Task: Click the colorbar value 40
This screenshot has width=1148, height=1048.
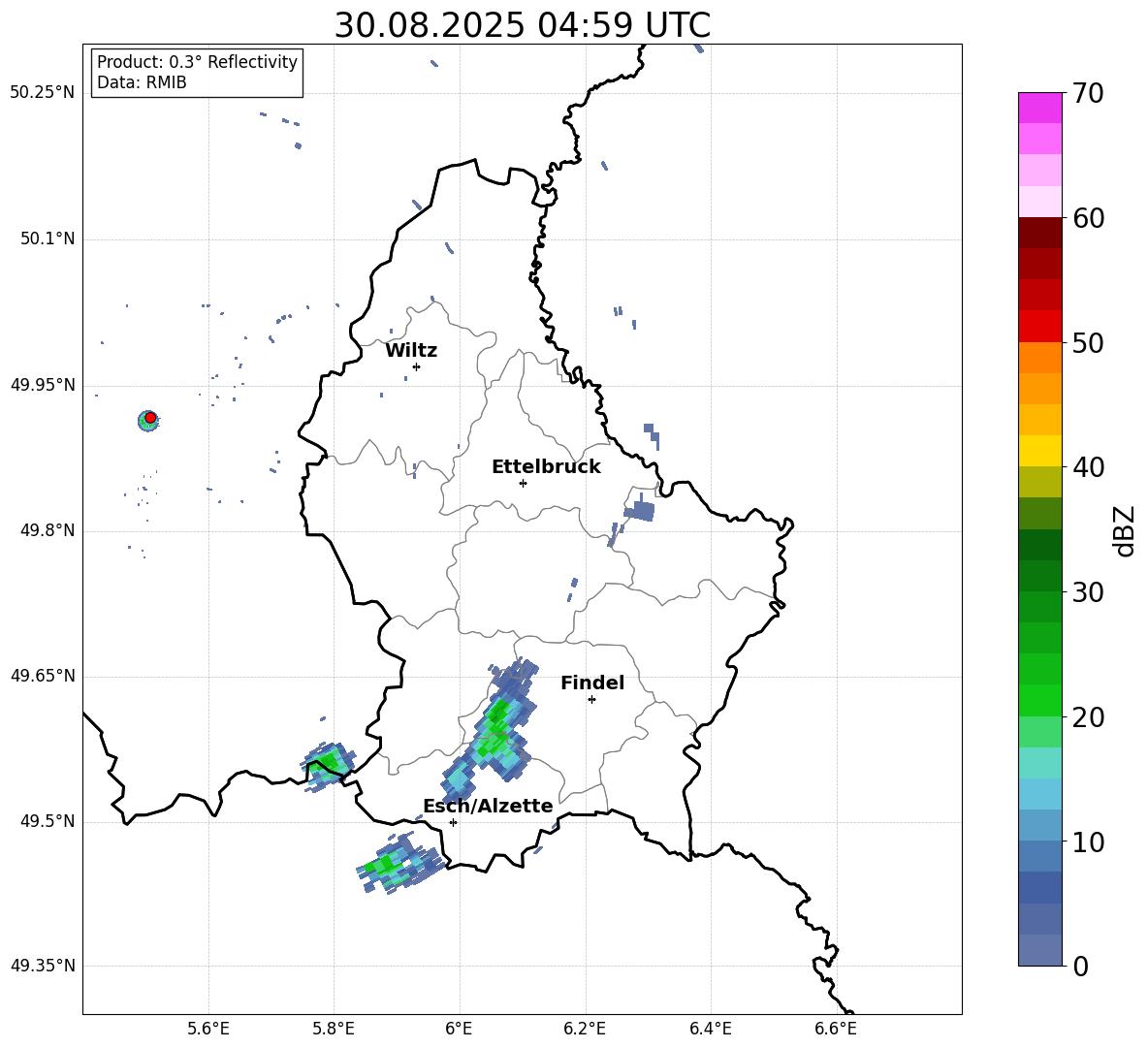Action: [1088, 467]
